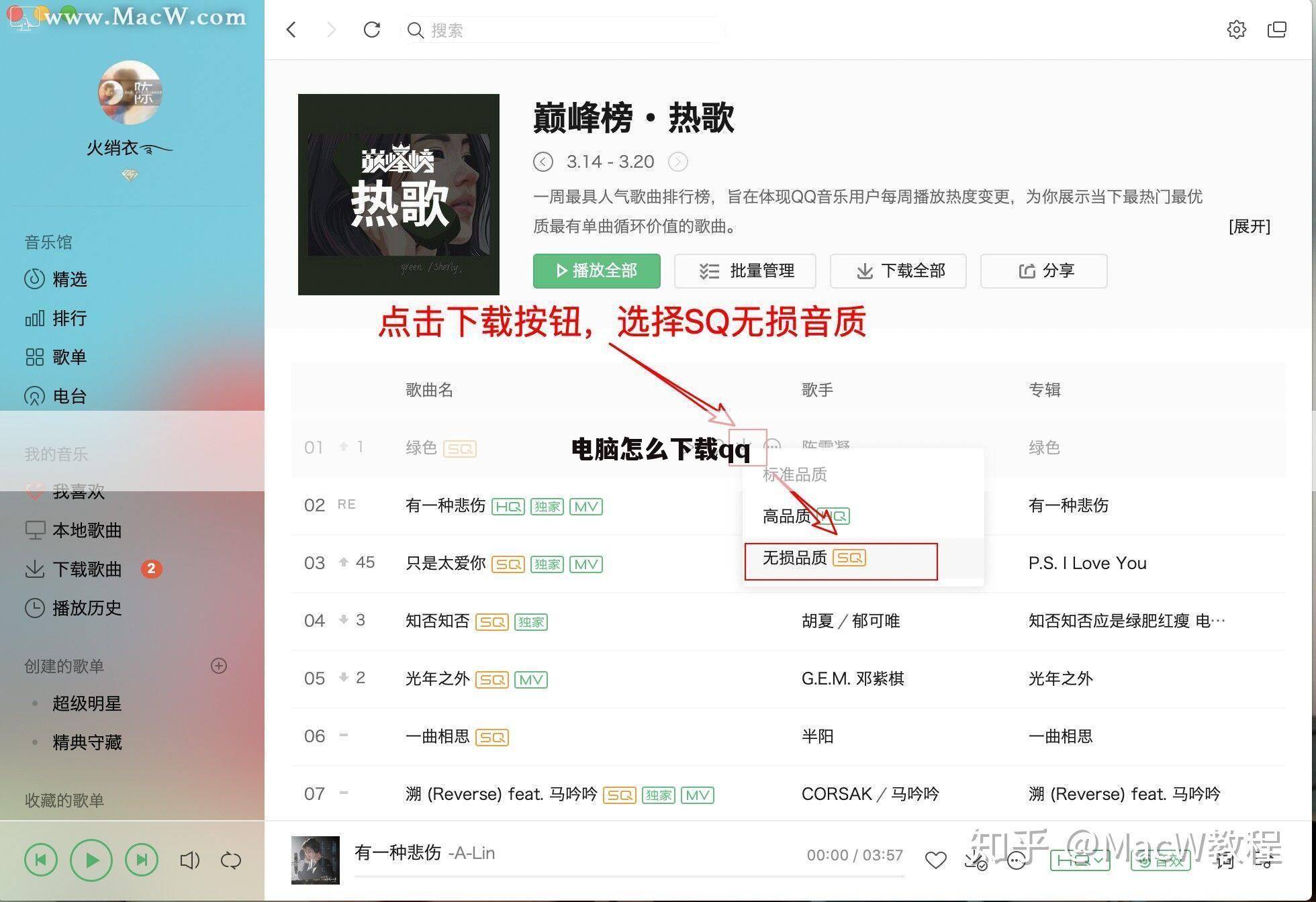Click the player bar download icon
This screenshot has width=1316, height=902.
tap(976, 860)
